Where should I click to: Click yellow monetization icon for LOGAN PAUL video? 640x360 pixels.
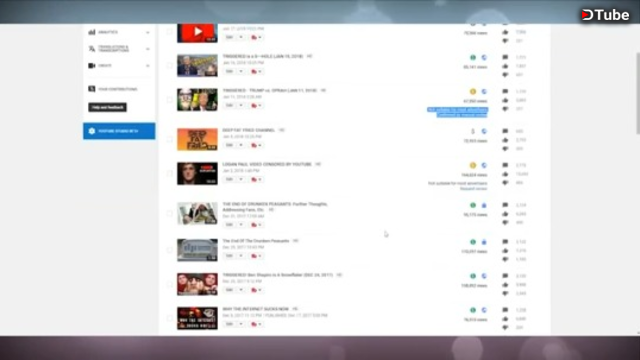473,165
